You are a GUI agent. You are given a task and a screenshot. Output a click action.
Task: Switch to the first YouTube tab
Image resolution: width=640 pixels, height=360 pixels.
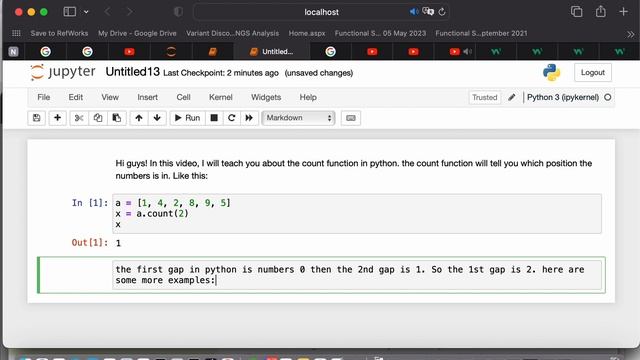pyautogui.click(x=129, y=52)
